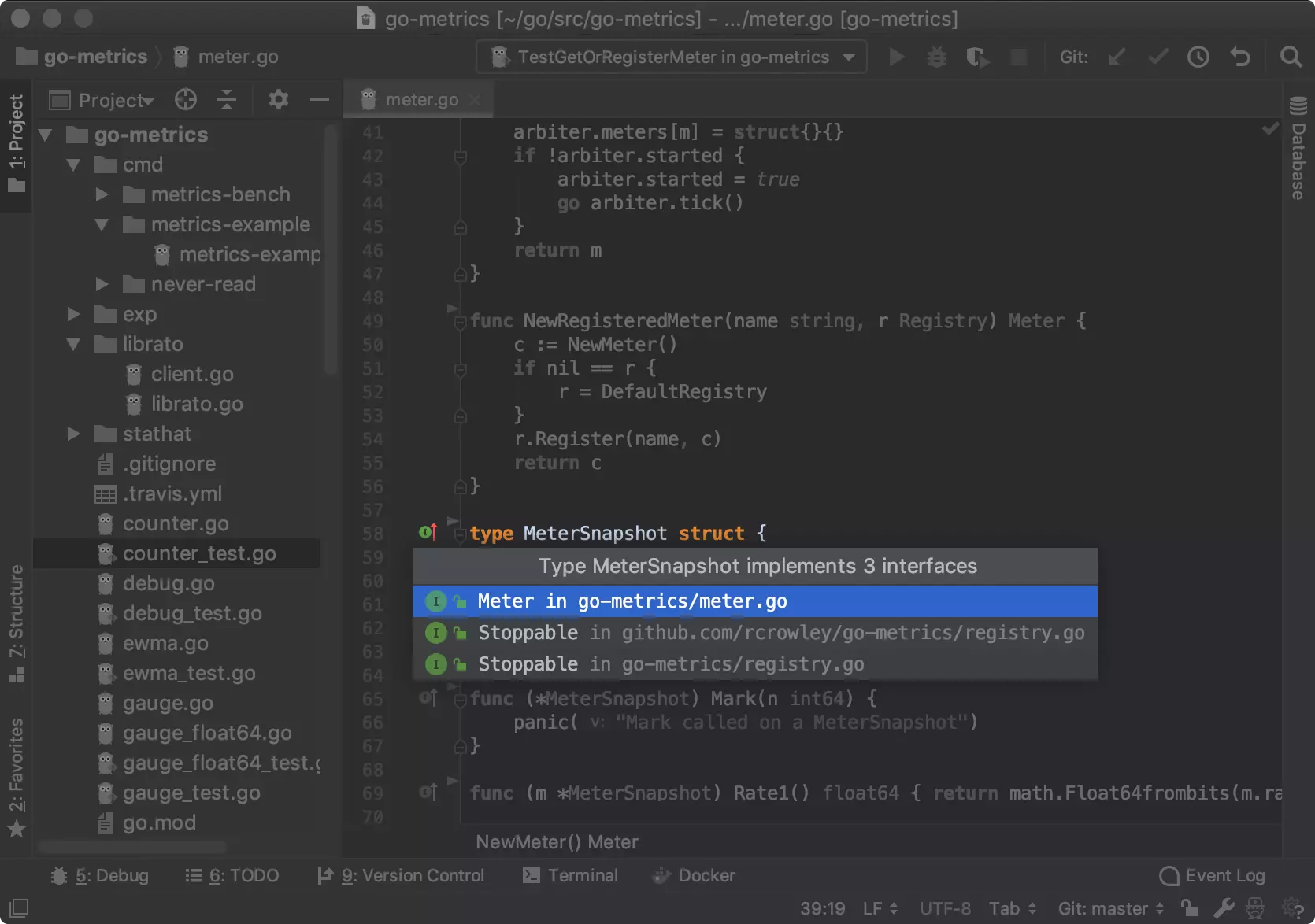Start the debugger
This screenshot has width=1315, height=924.
[x=936, y=57]
